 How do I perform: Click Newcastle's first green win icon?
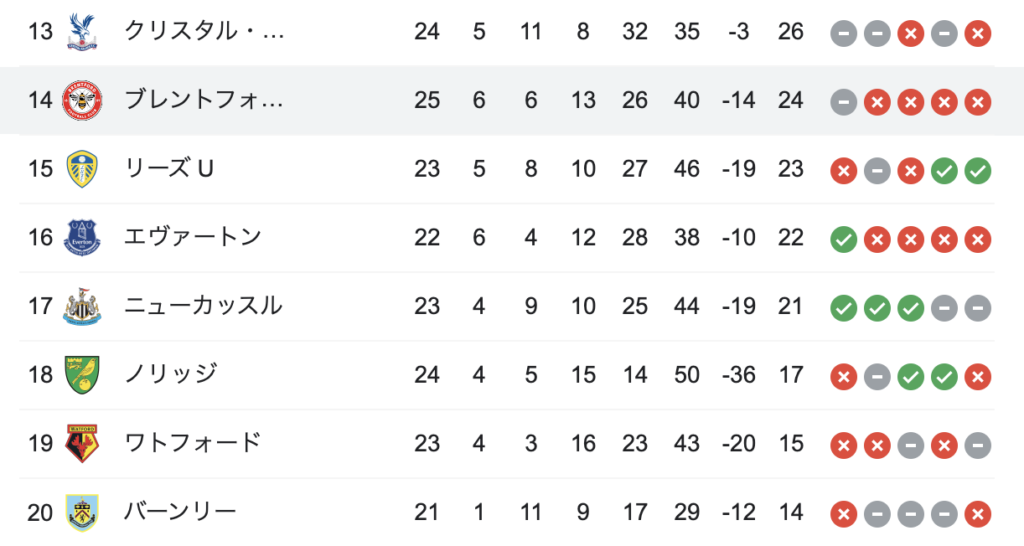click(x=843, y=308)
